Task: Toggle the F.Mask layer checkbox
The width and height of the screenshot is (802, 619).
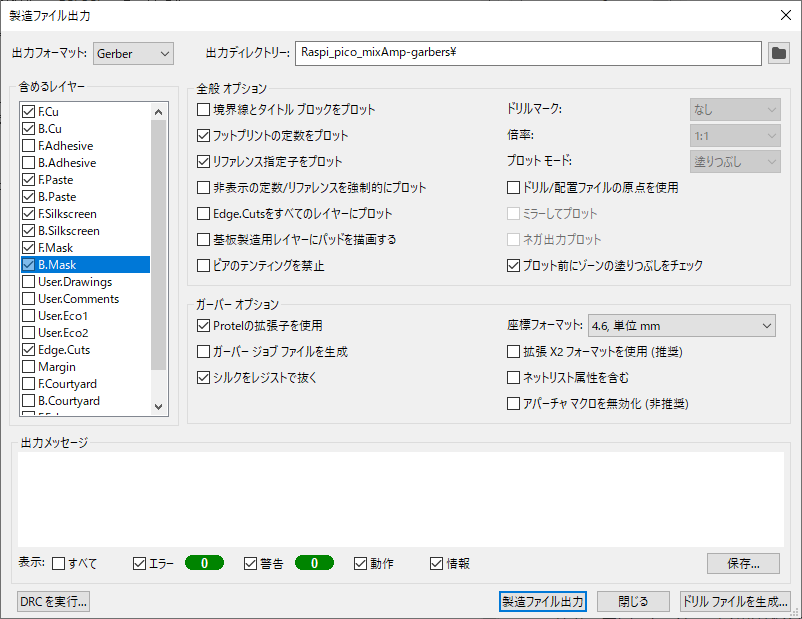Action: 29,248
